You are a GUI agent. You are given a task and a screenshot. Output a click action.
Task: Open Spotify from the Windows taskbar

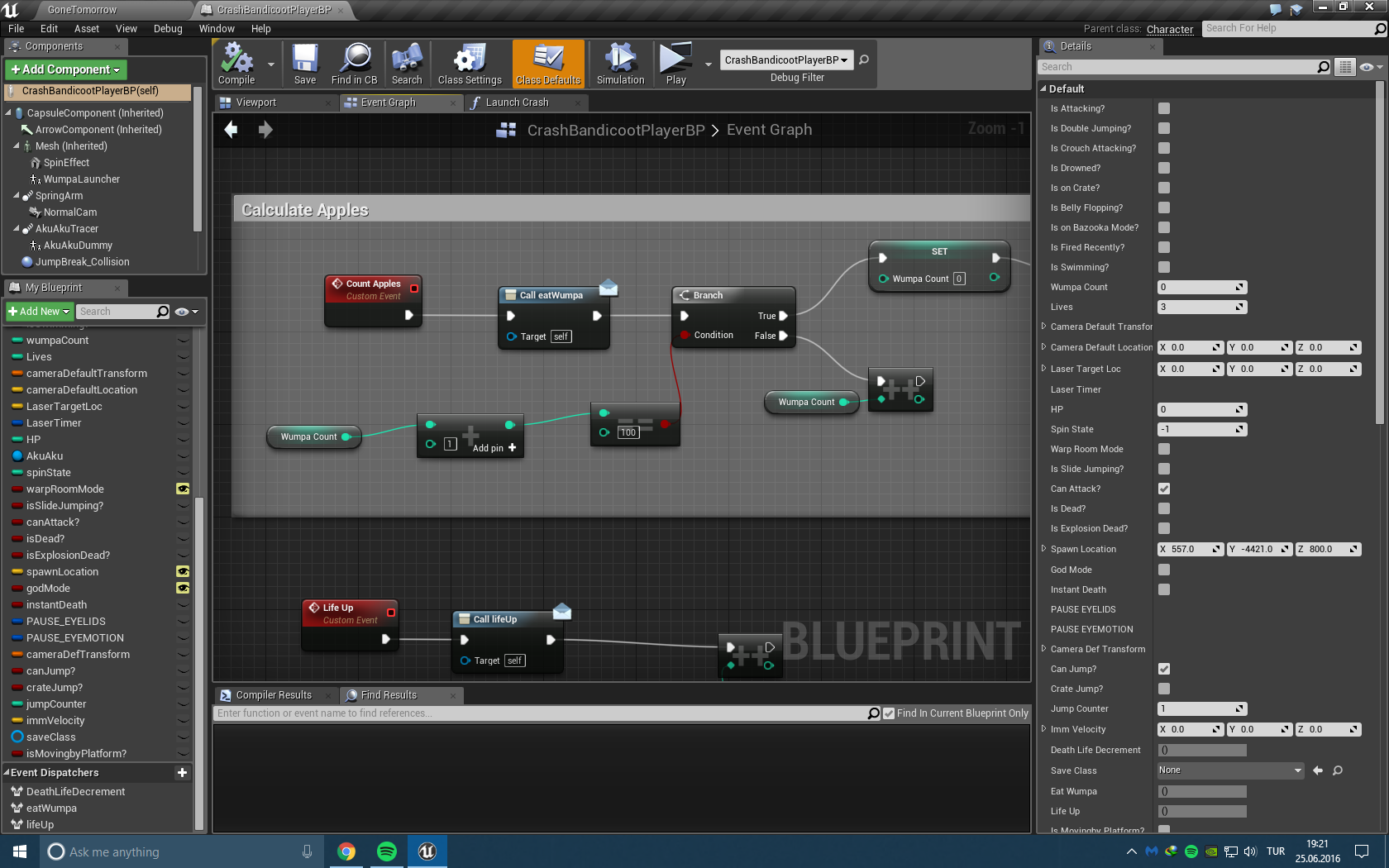(386, 851)
